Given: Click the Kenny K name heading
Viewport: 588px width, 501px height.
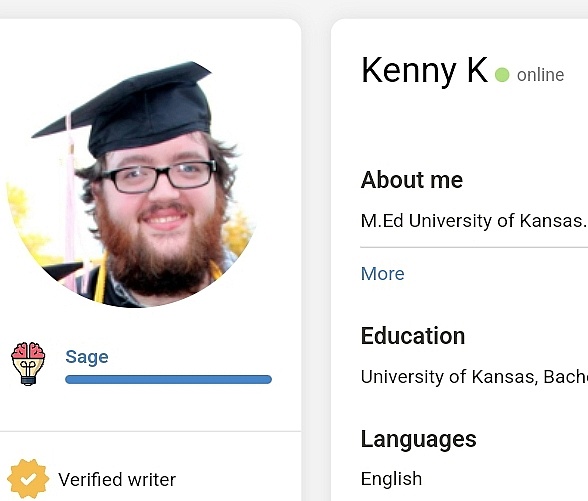Looking at the screenshot, I should 424,71.
